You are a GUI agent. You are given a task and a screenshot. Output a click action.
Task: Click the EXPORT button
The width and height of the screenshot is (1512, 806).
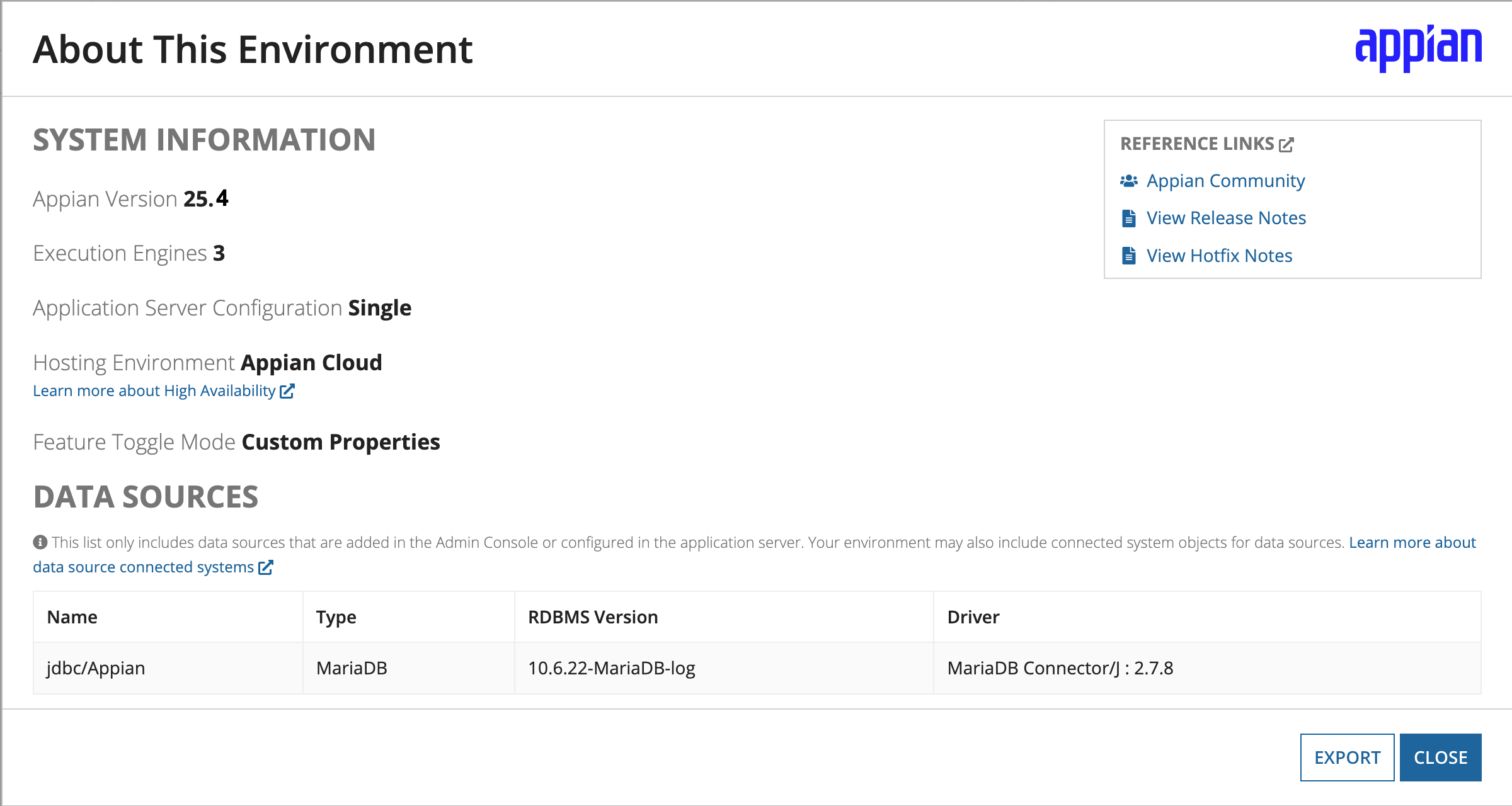click(x=1348, y=758)
